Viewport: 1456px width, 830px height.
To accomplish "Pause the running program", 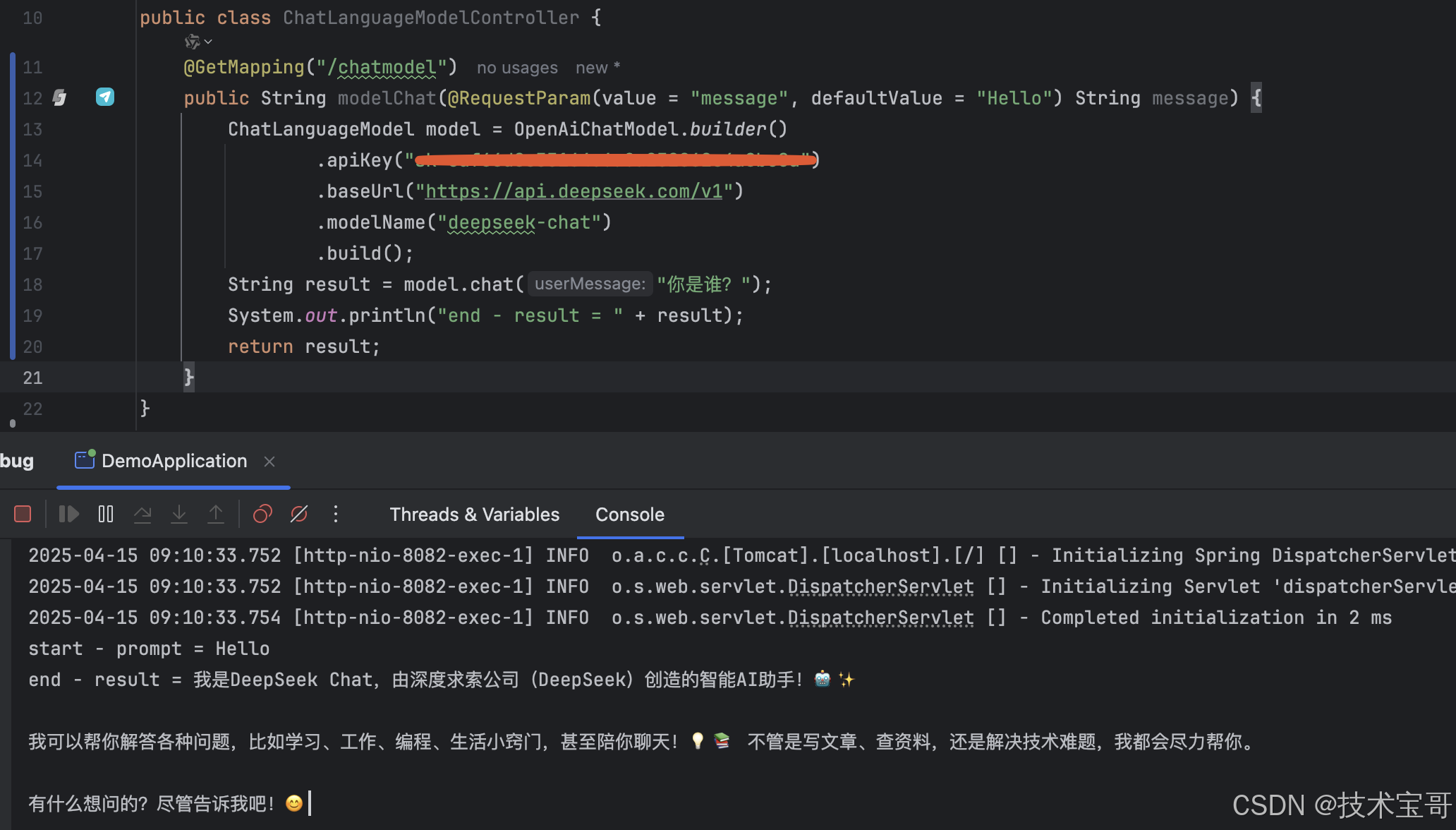I will [106, 514].
